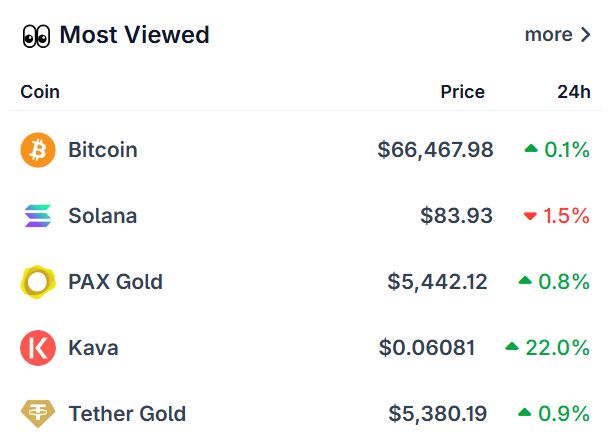Viewport: 610px width, 444px height.
Task: Click the Coin column header
Action: pyautogui.click(x=40, y=92)
